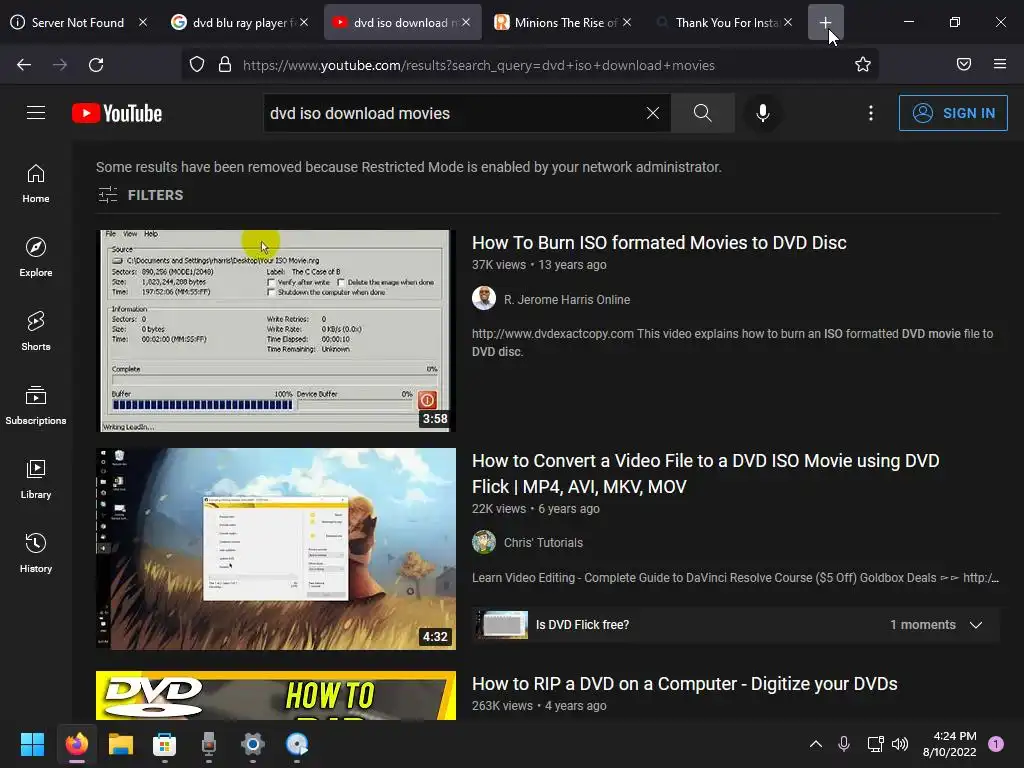Visit Chris' Tutorials channel
The image size is (1024, 768).
pyautogui.click(x=543, y=543)
